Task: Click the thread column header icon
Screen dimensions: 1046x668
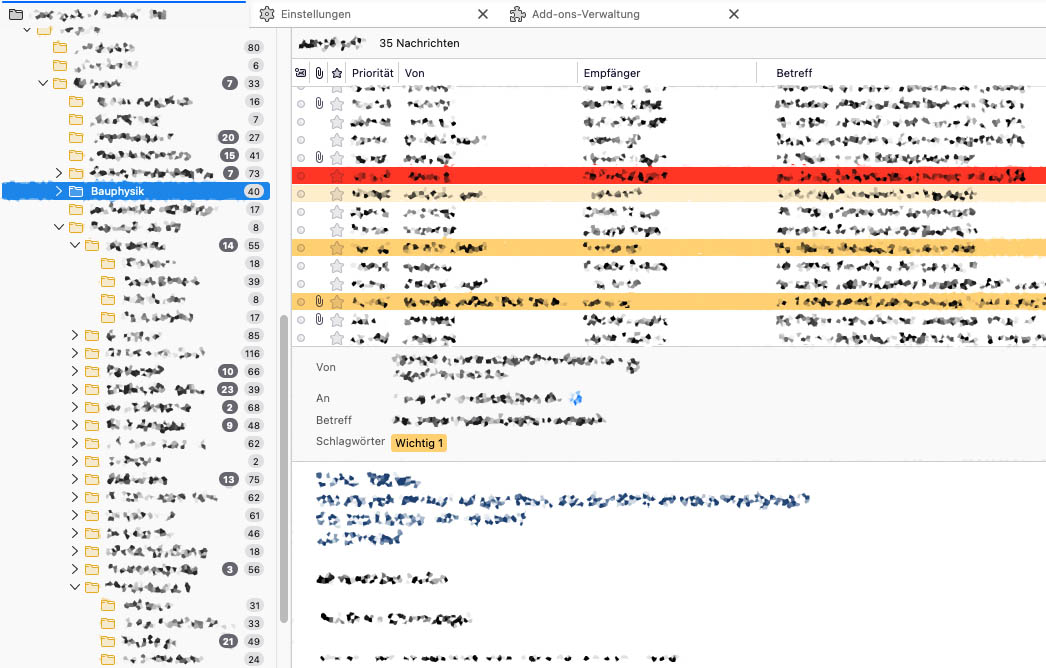Action: click(x=301, y=73)
